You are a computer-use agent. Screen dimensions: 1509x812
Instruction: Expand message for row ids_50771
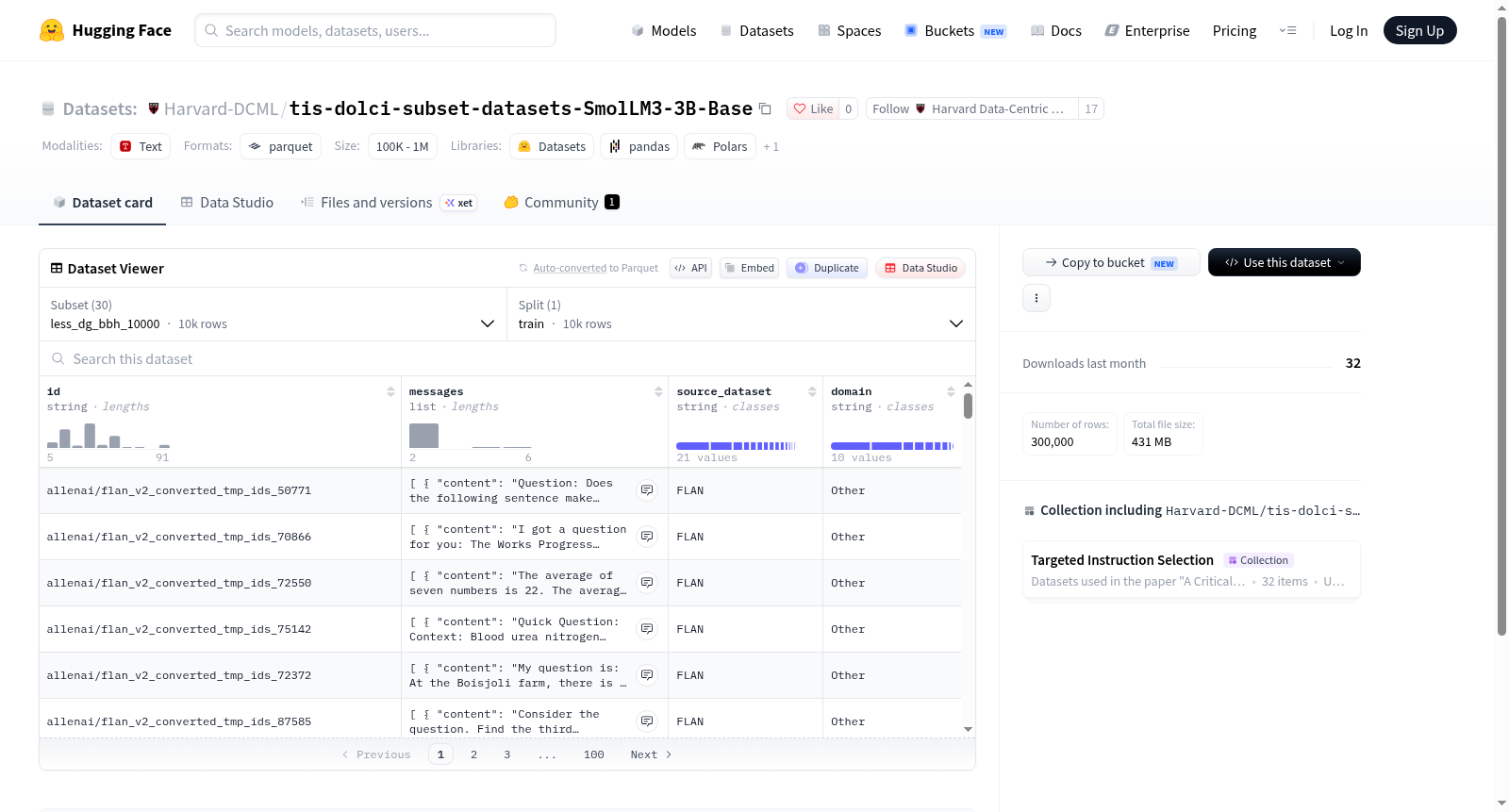pyautogui.click(x=647, y=490)
